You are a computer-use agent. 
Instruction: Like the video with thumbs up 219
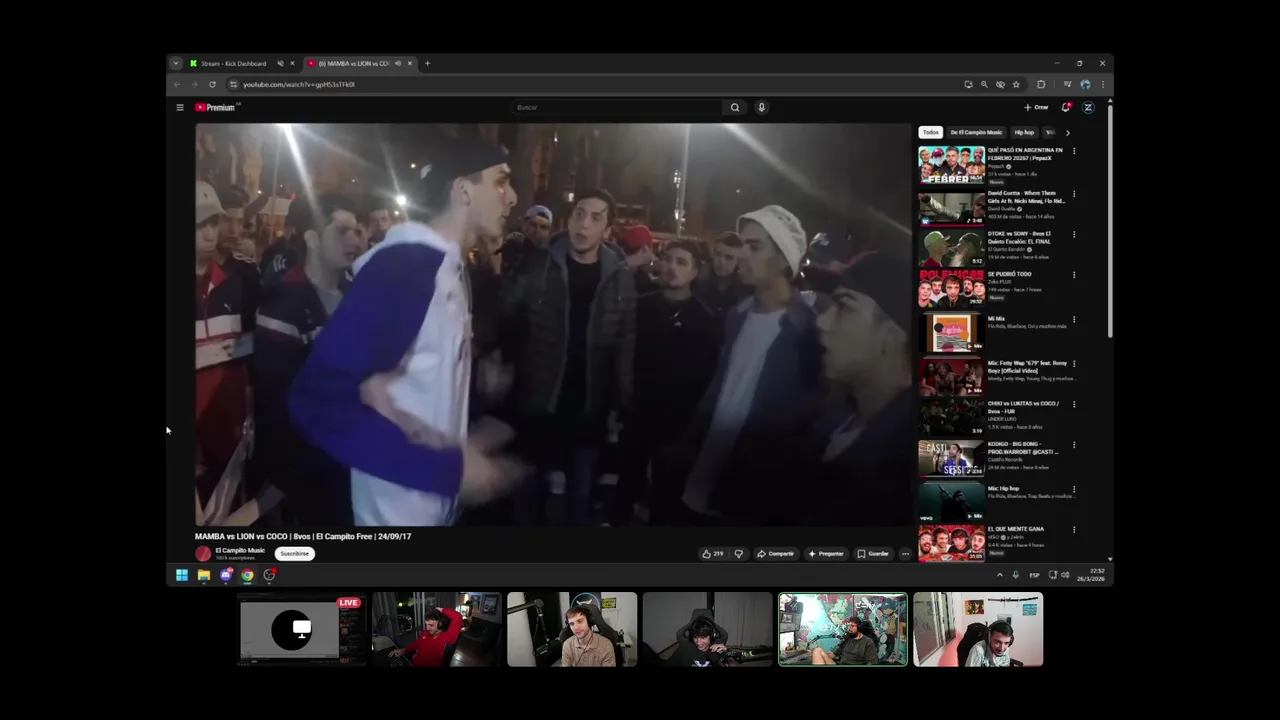point(713,553)
